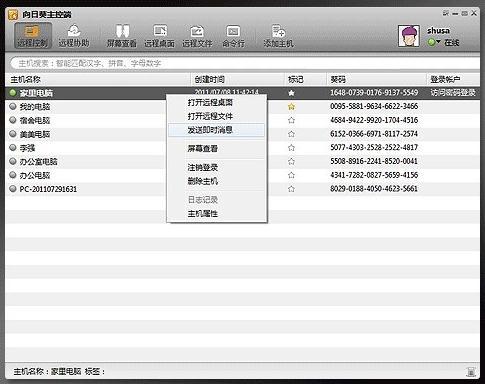485x384 pixels.
Task: Click the offline status dot of 宿舍电脑
Action: point(13,120)
